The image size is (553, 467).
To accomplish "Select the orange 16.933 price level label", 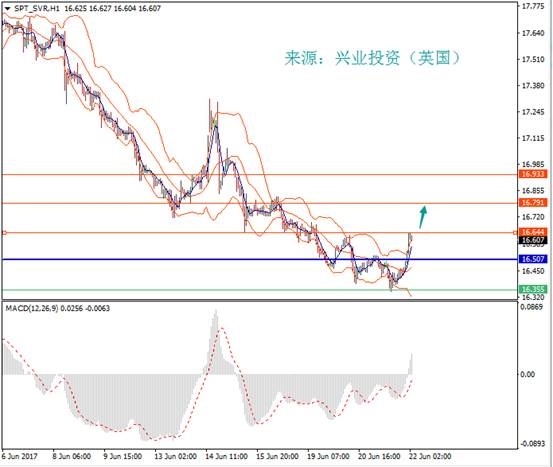I will click(533, 174).
